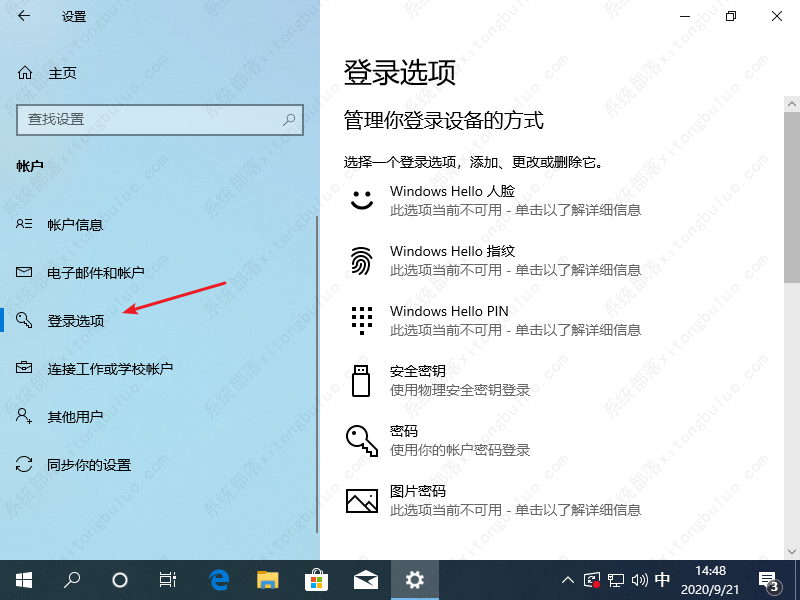
Task: Select the 安全密钥 security key icon
Action: [361, 380]
